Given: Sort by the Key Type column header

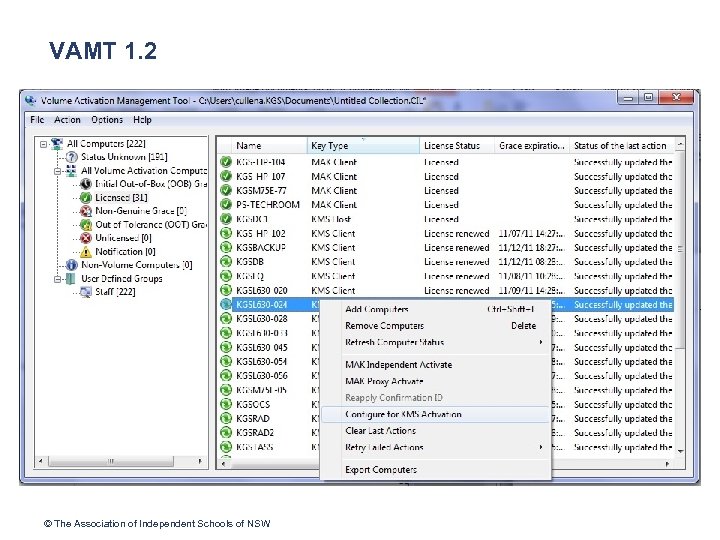Looking at the screenshot, I should pos(363,146).
